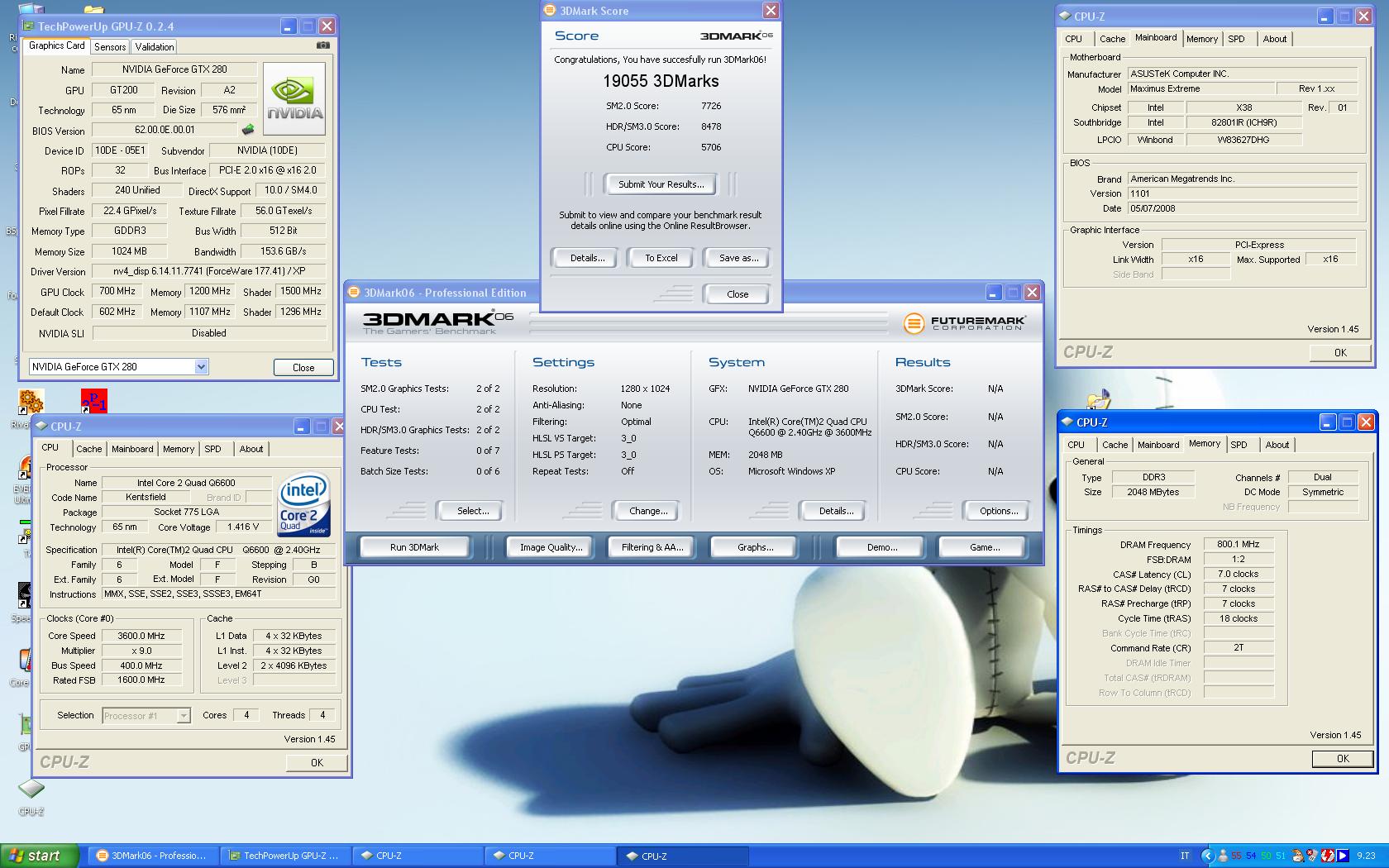1389x868 pixels.
Task: Open Mainboard tab in bottom-right CPU-Z window
Action: [1158, 445]
